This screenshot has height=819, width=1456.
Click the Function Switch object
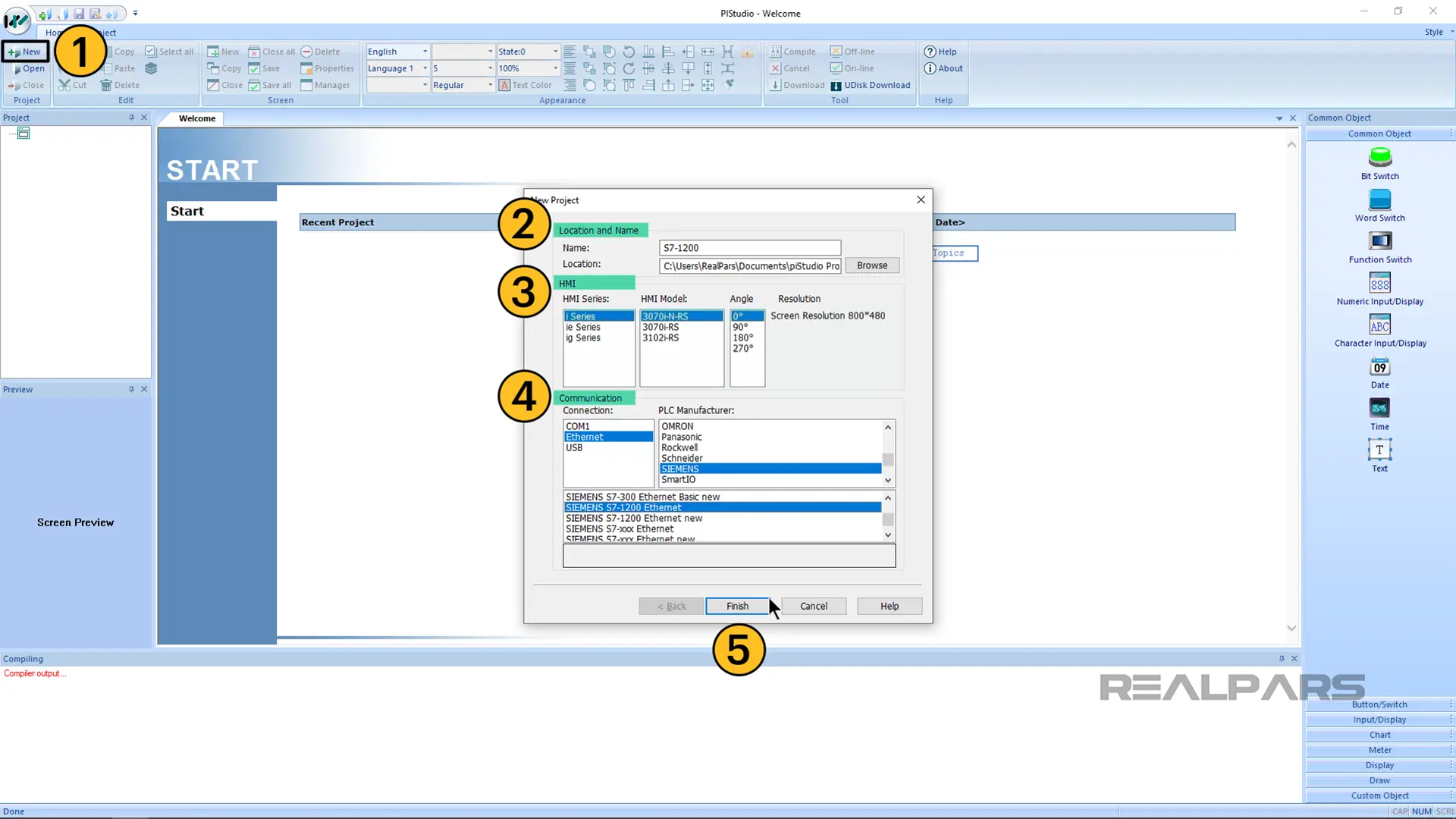pyautogui.click(x=1379, y=247)
